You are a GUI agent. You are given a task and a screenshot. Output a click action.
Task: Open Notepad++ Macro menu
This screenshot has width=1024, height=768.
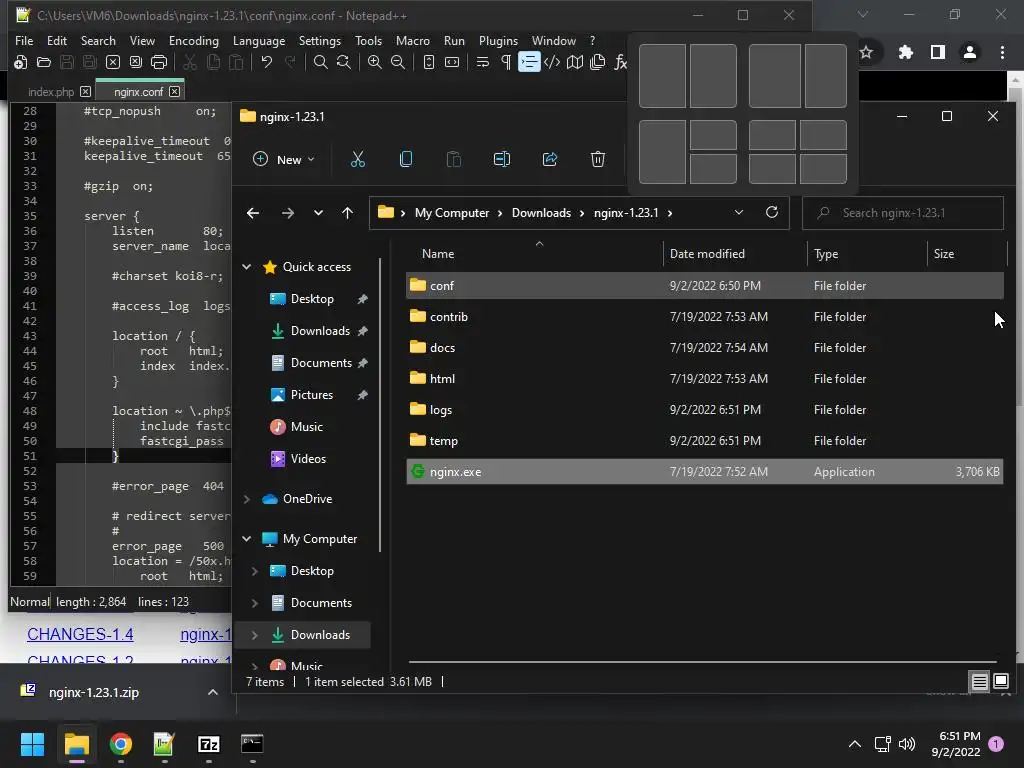[x=413, y=40]
